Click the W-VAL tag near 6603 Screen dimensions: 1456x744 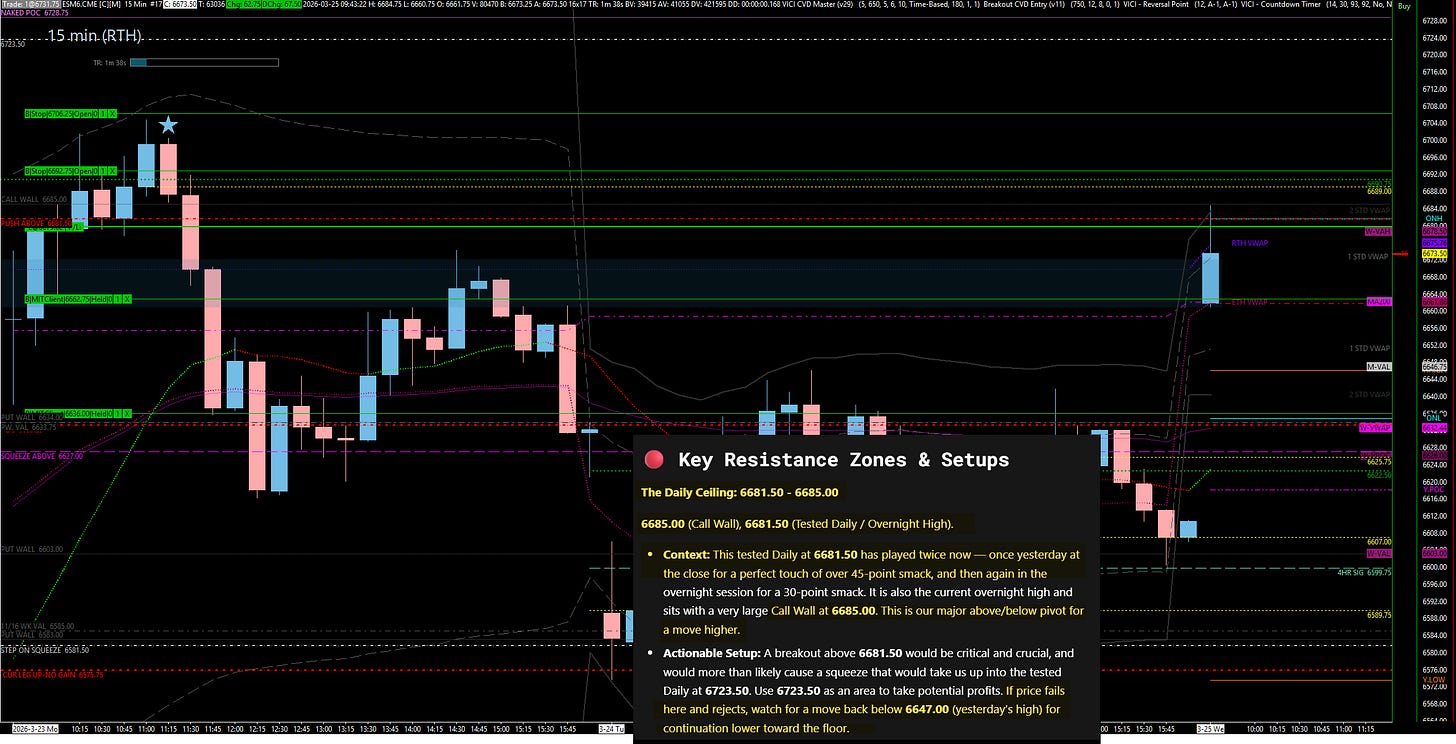[1379, 553]
